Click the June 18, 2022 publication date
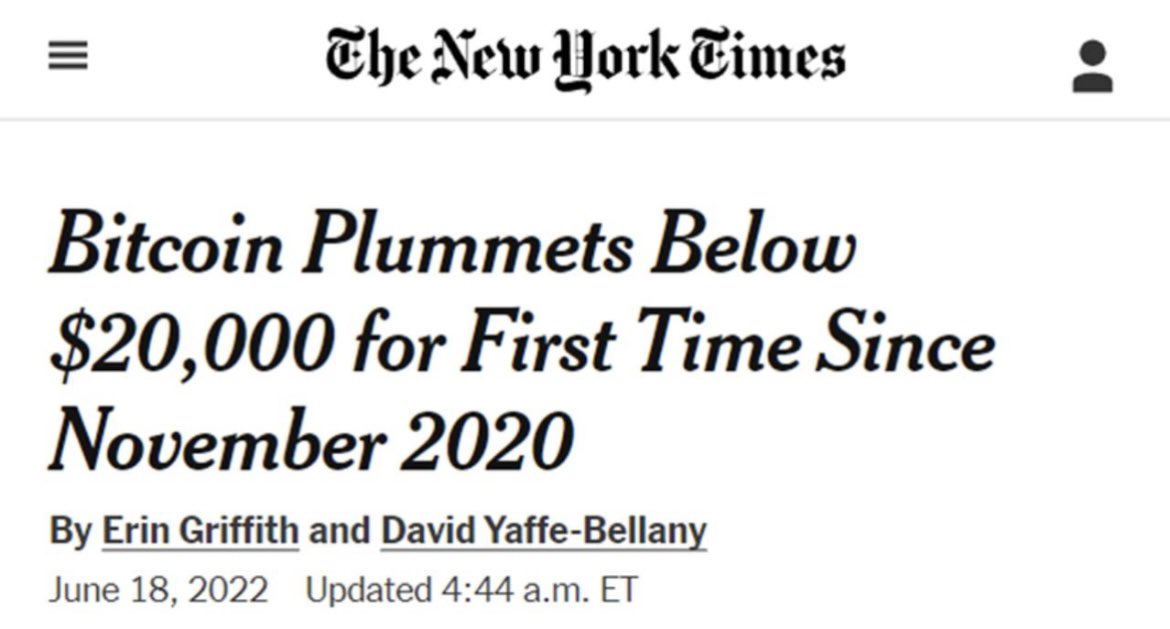Screen dimensions: 1170x629 click(158, 590)
